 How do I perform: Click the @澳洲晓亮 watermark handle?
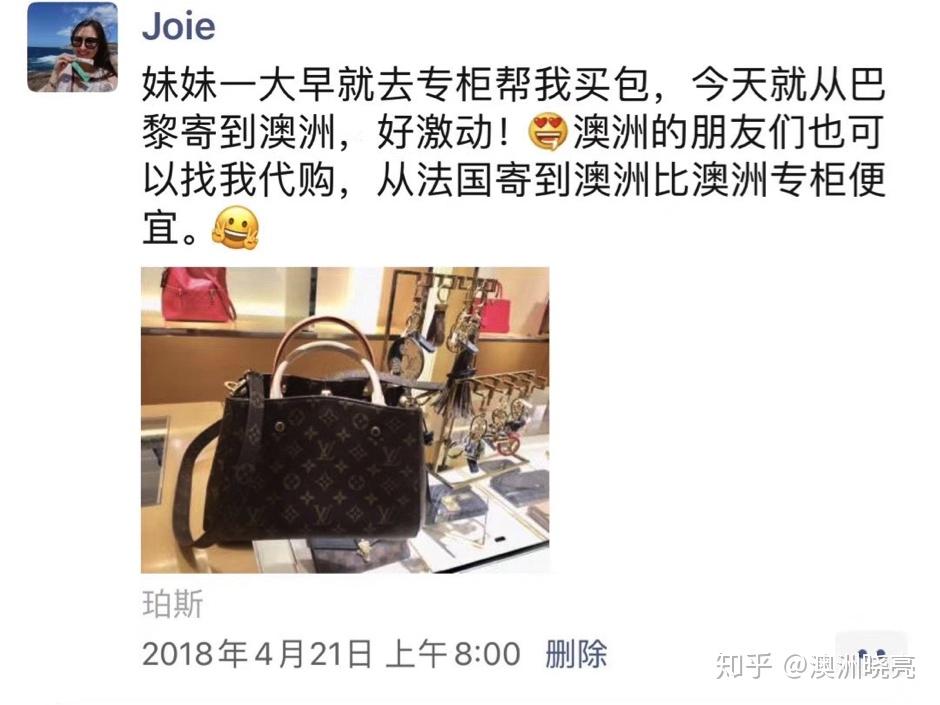(849, 666)
